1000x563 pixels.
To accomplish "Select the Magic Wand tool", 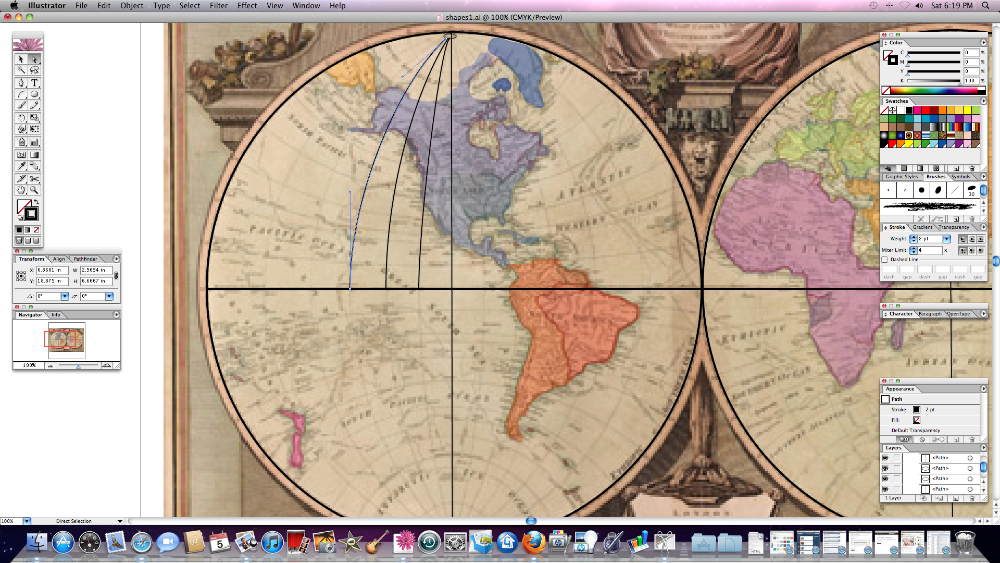I will [x=21, y=70].
